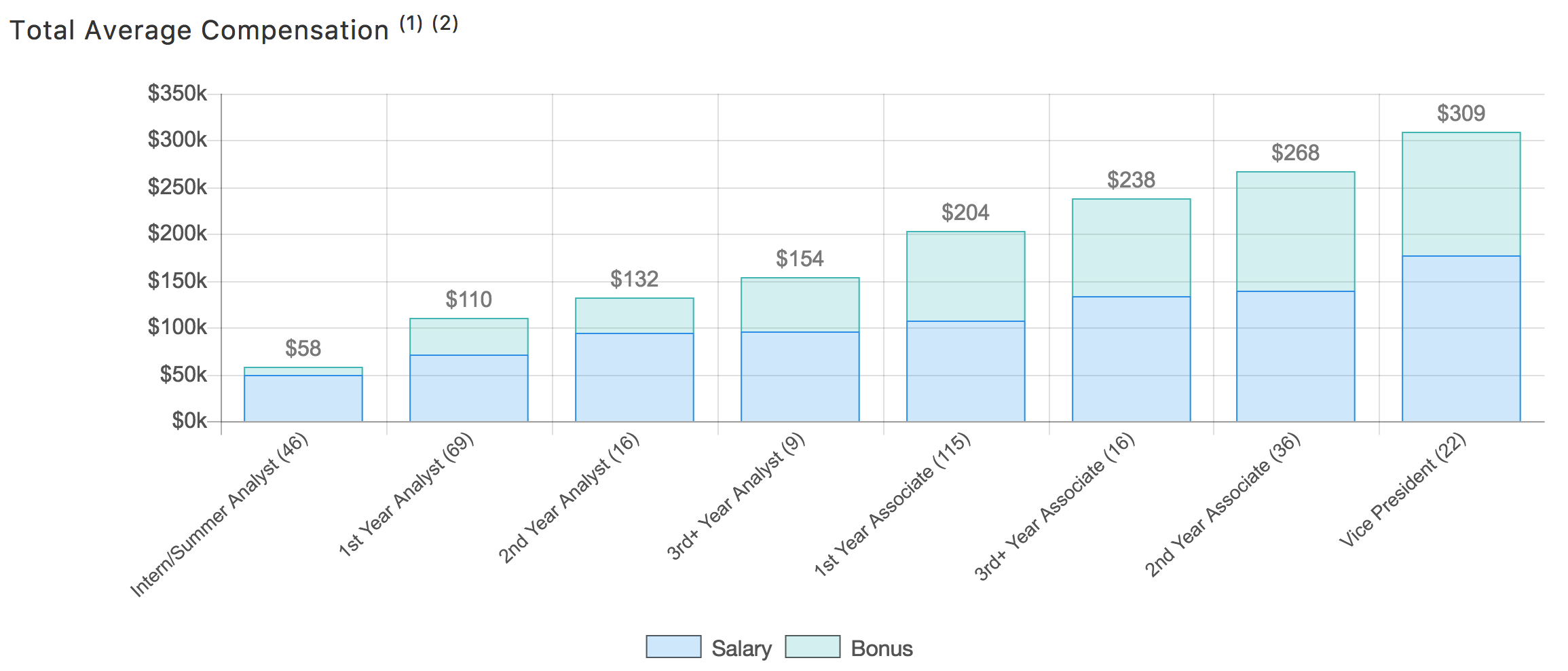The image size is (1568, 671).
Task: Click the 3rd+ Year Analyst bonus segment
Action: [x=800, y=304]
